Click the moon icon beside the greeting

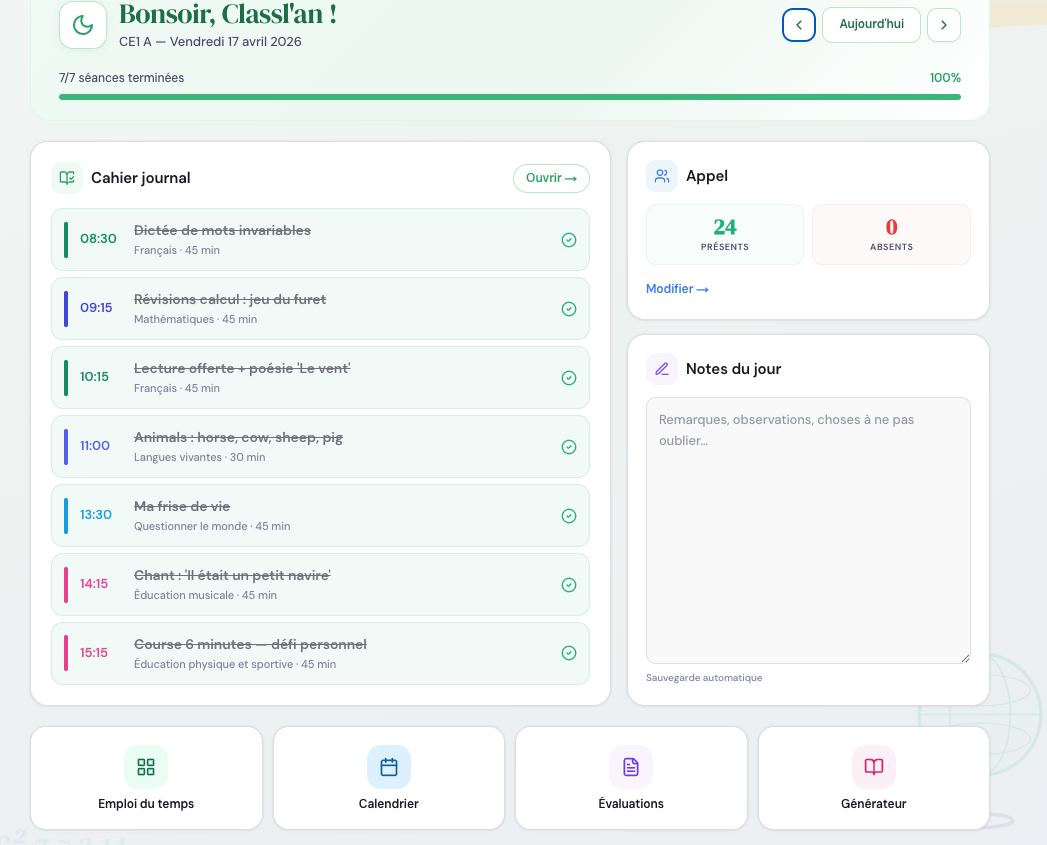83,25
